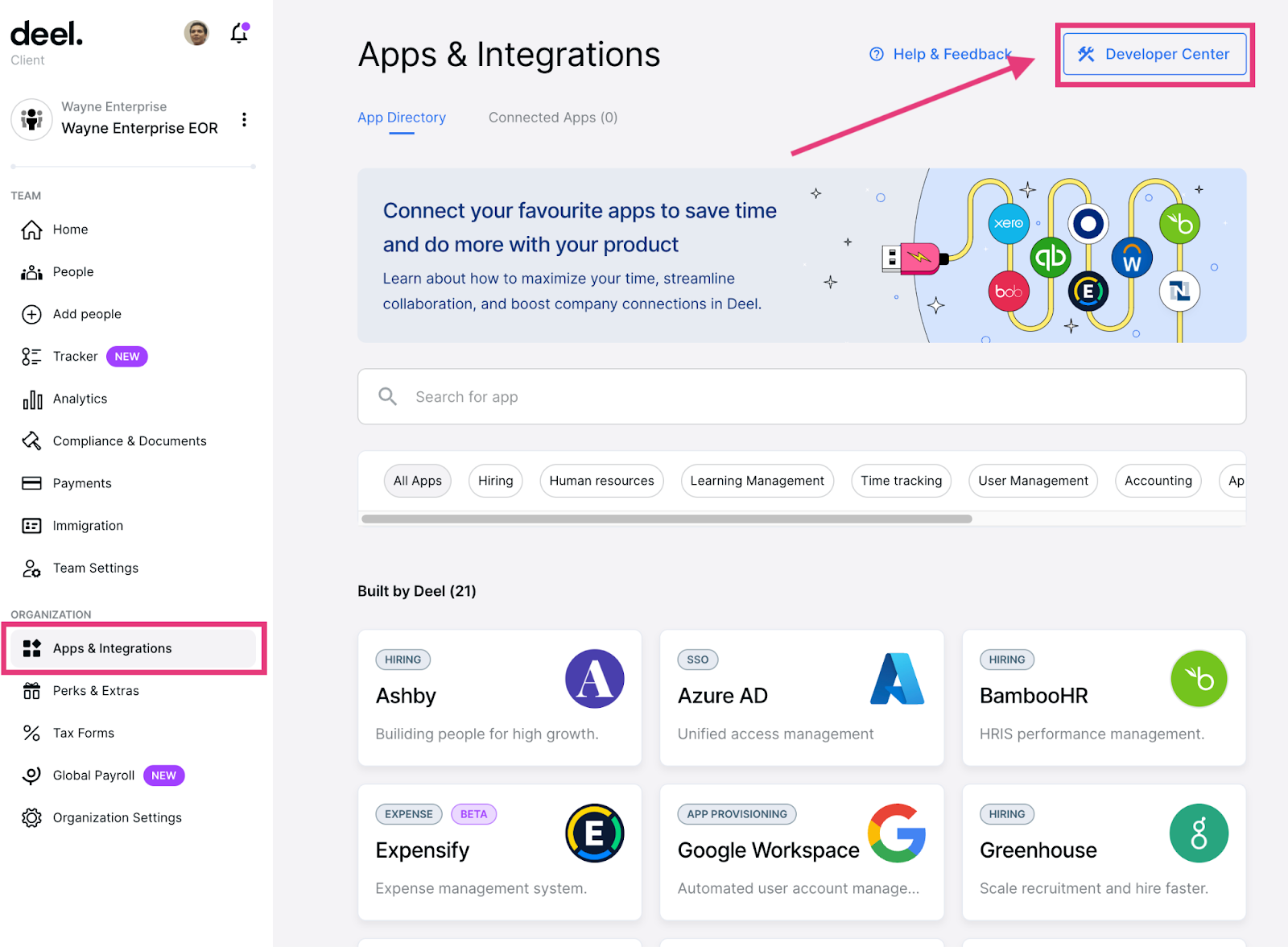The height and width of the screenshot is (947, 1288).
Task: Open the user profile avatar
Action: (x=196, y=33)
